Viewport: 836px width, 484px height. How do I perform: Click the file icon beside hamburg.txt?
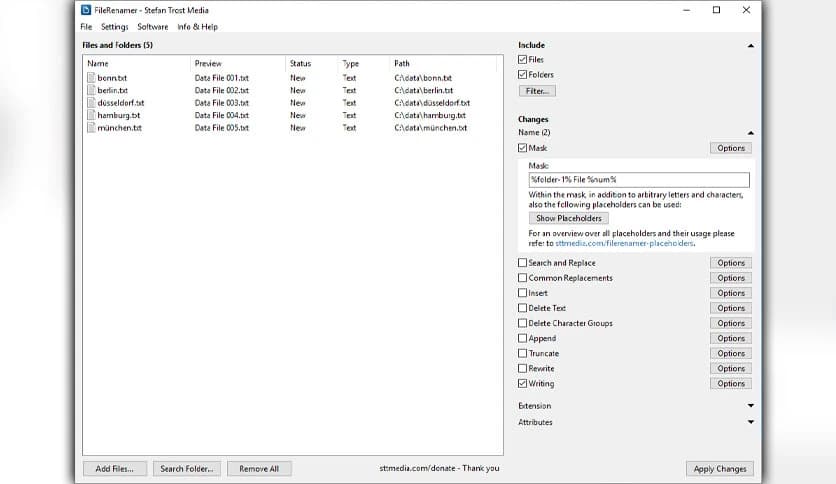coord(91,115)
